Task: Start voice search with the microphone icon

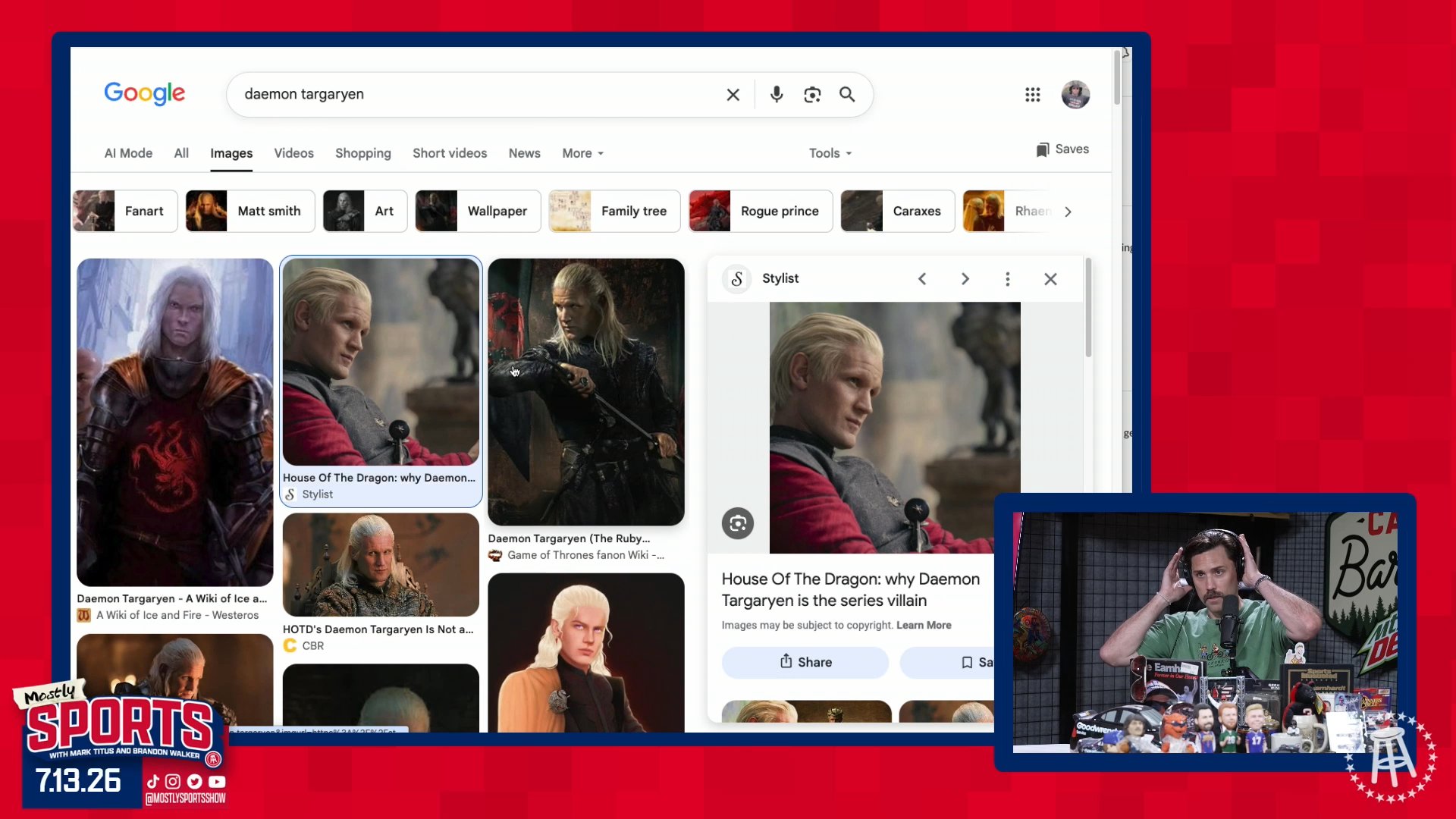Action: click(x=777, y=95)
